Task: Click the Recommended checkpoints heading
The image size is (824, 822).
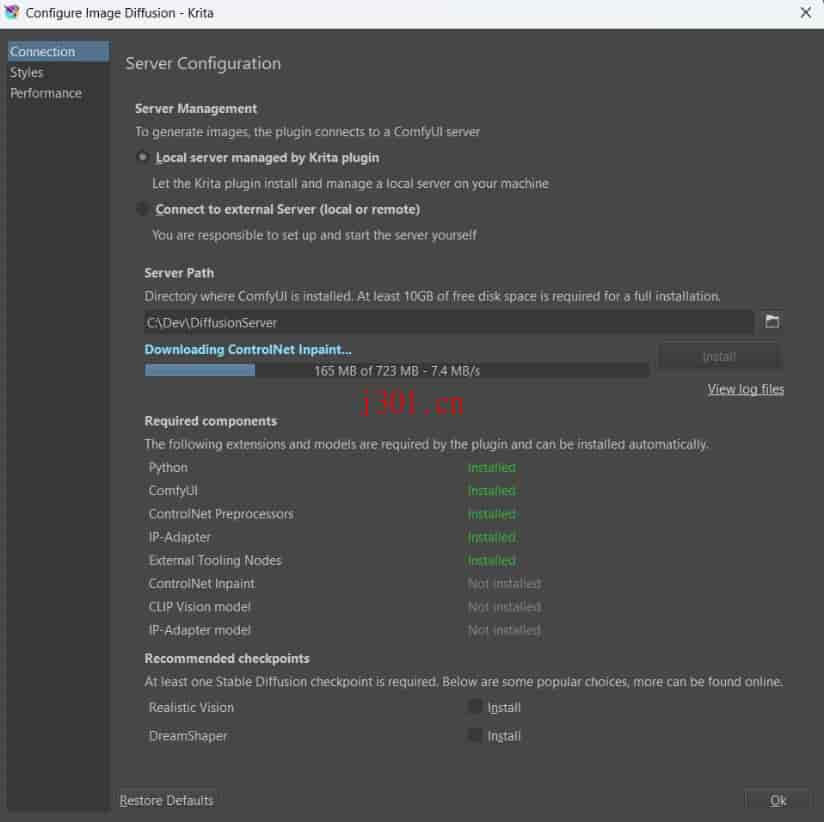Action: [x=227, y=659]
